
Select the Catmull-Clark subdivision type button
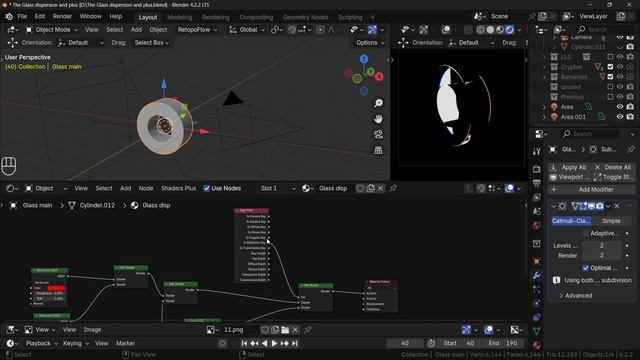pos(571,221)
